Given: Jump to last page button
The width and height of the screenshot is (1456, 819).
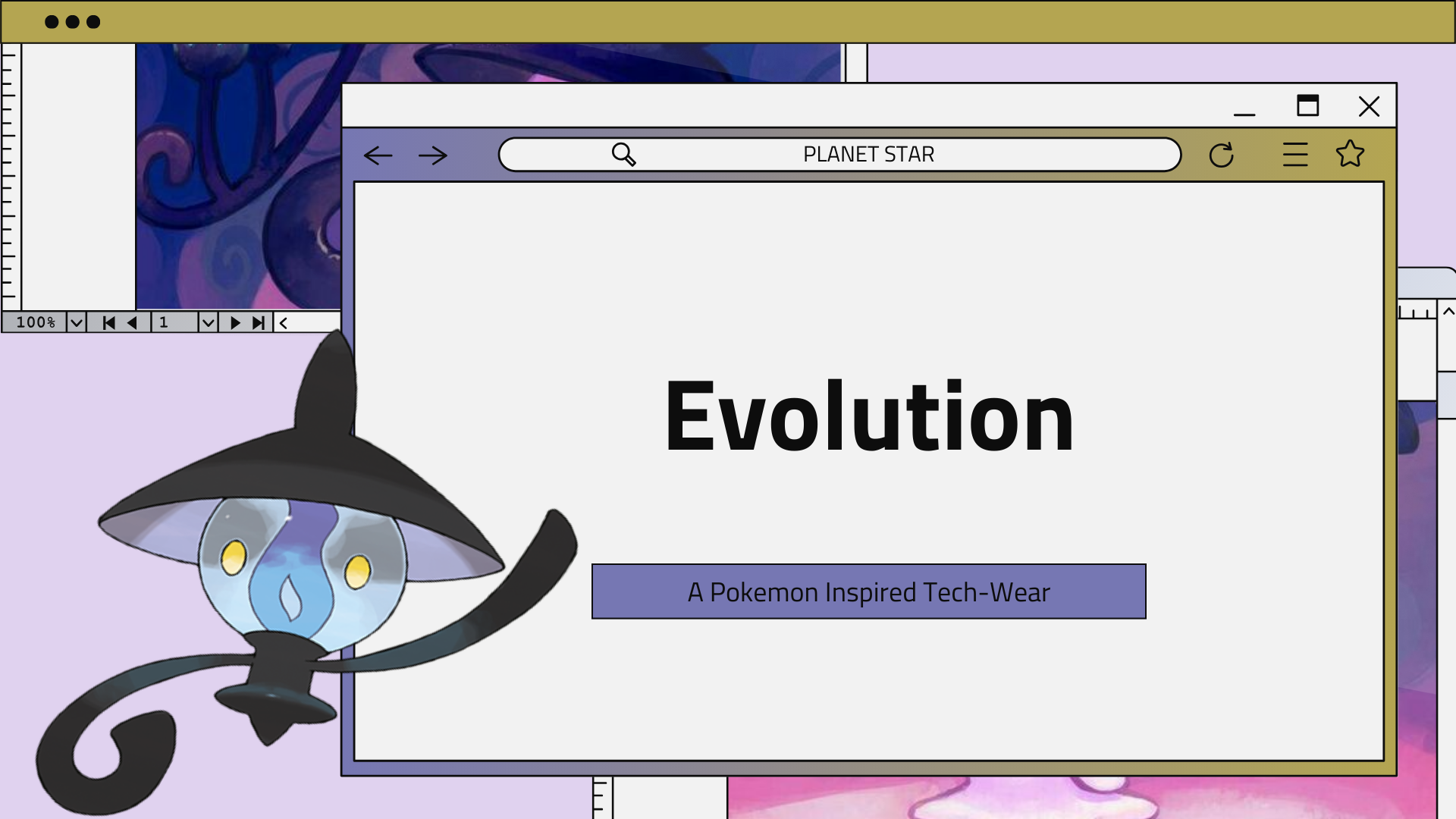Looking at the screenshot, I should (259, 322).
